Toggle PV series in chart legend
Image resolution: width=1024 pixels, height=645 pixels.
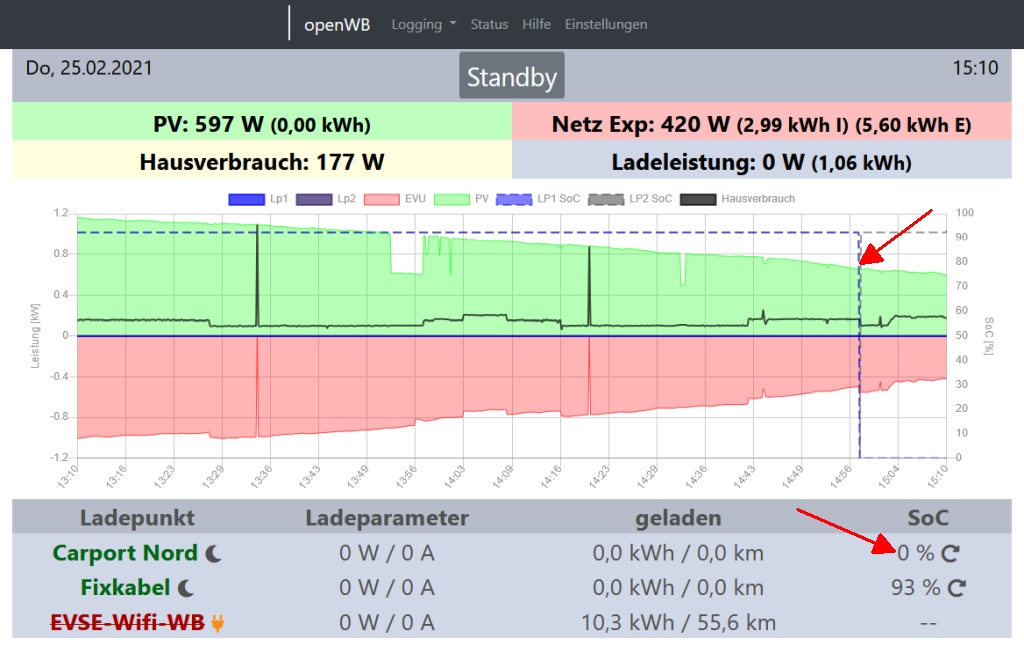click(461, 199)
